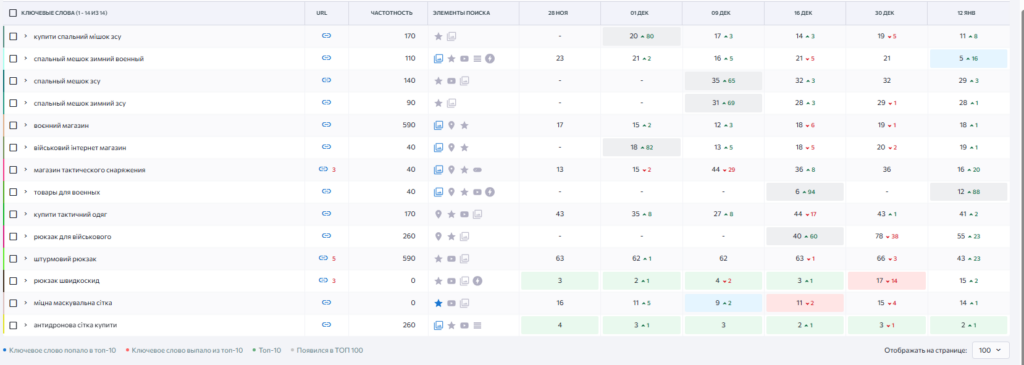Click video icon in "штурмовий рюкзак" row

click(451, 259)
